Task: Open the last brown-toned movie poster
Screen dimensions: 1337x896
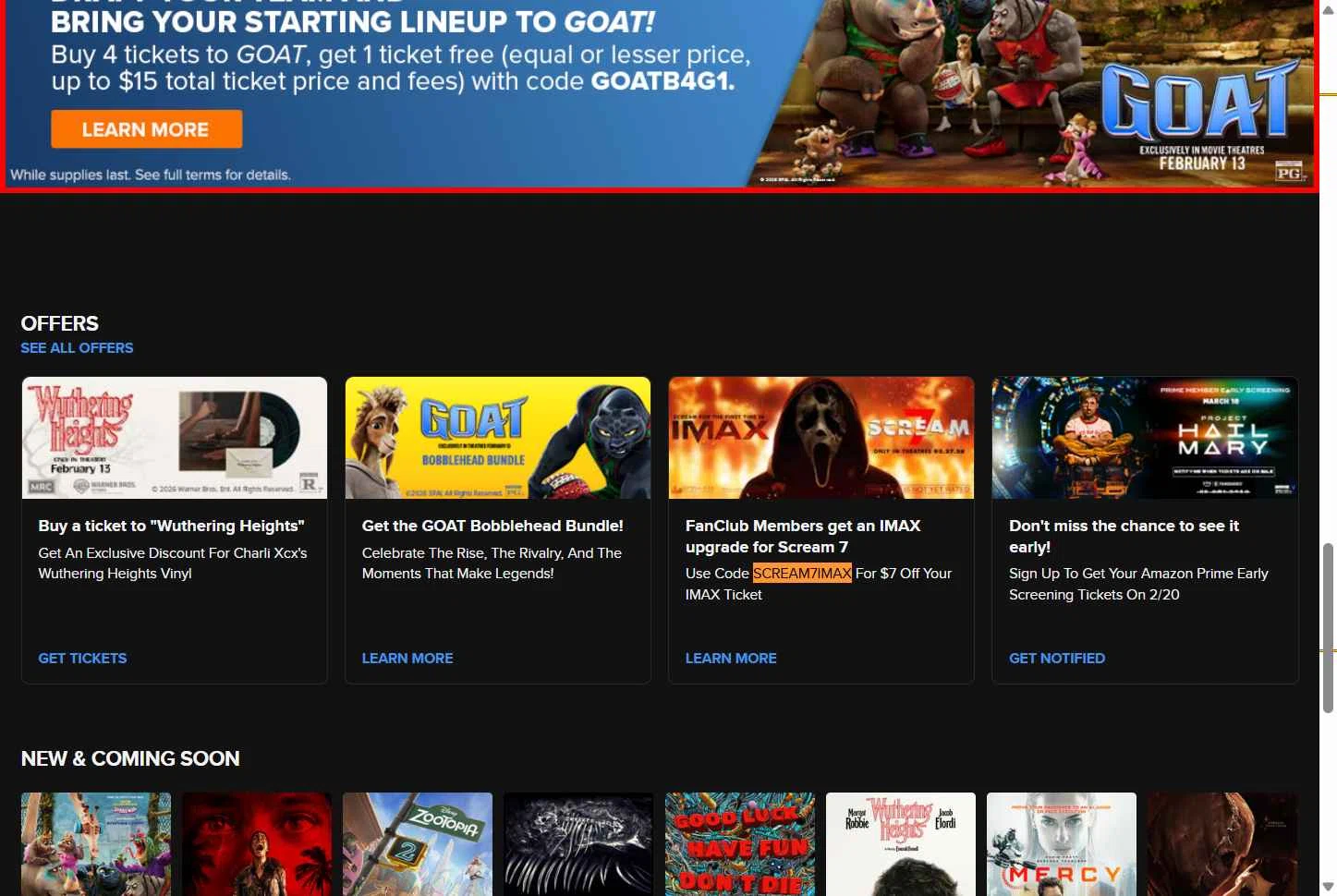Action: pyautogui.click(x=1222, y=844)
